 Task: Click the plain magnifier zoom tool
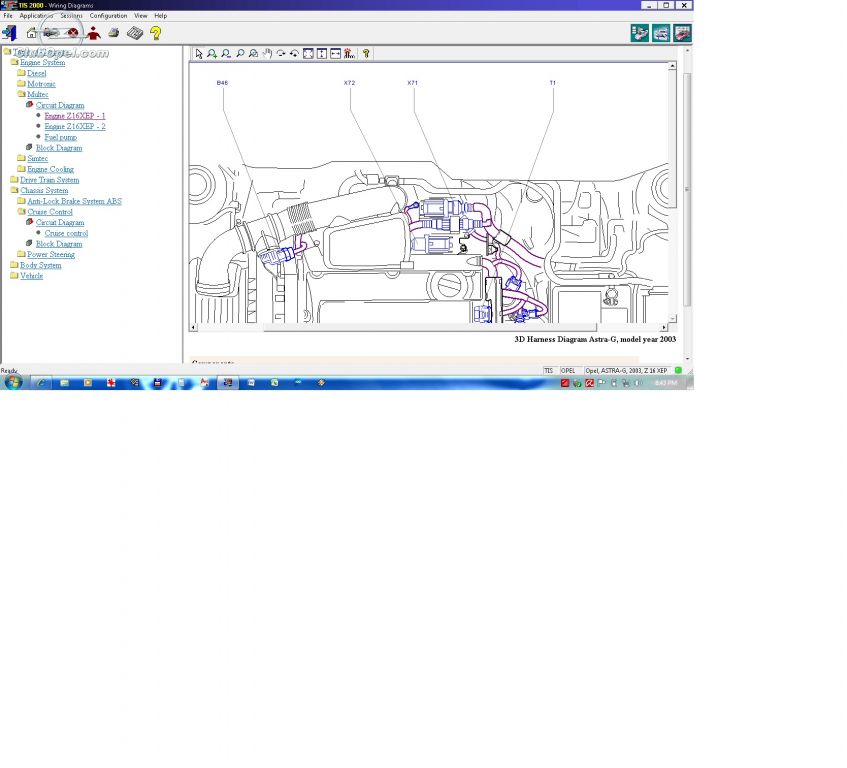click(240, 53)
